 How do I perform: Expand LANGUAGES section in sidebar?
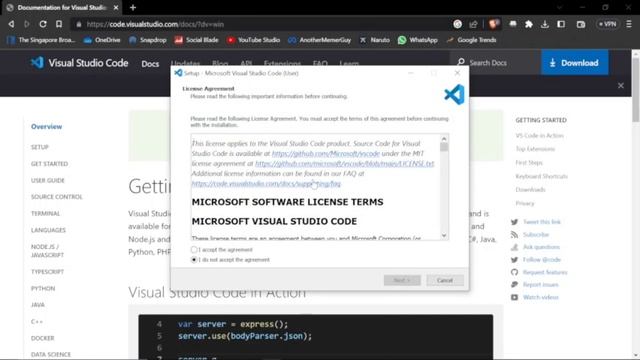pyautogui.click(x=48, y=230)
